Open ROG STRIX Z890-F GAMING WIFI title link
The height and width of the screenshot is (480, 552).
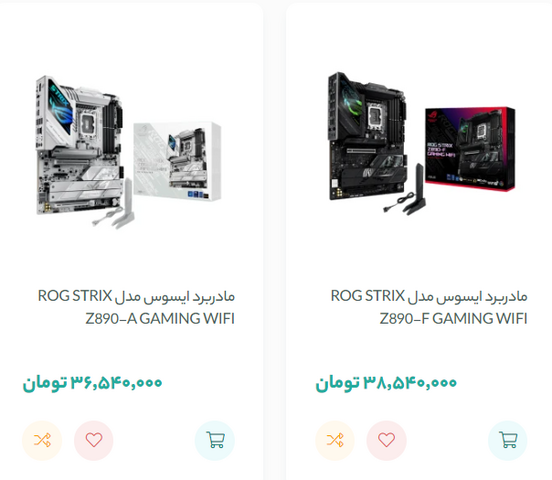point(429,307)
